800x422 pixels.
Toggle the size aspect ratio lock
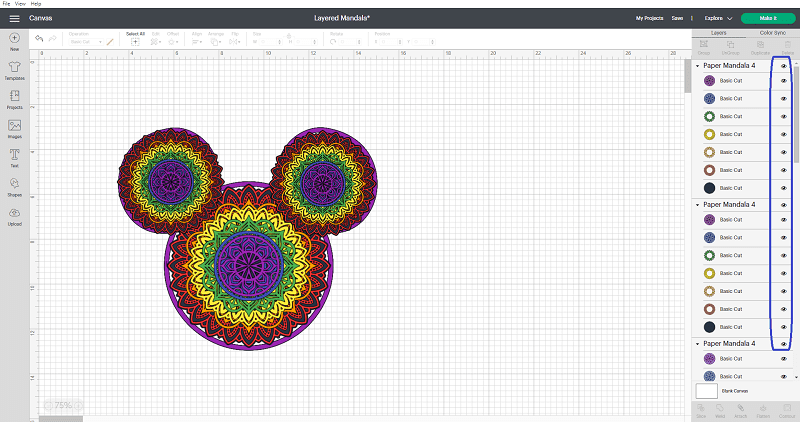[x=289, y=36]
